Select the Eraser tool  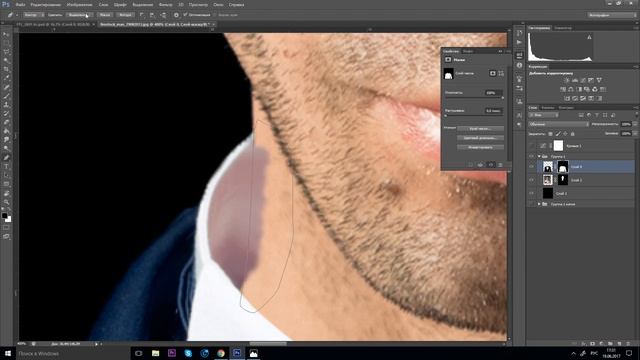6,122
